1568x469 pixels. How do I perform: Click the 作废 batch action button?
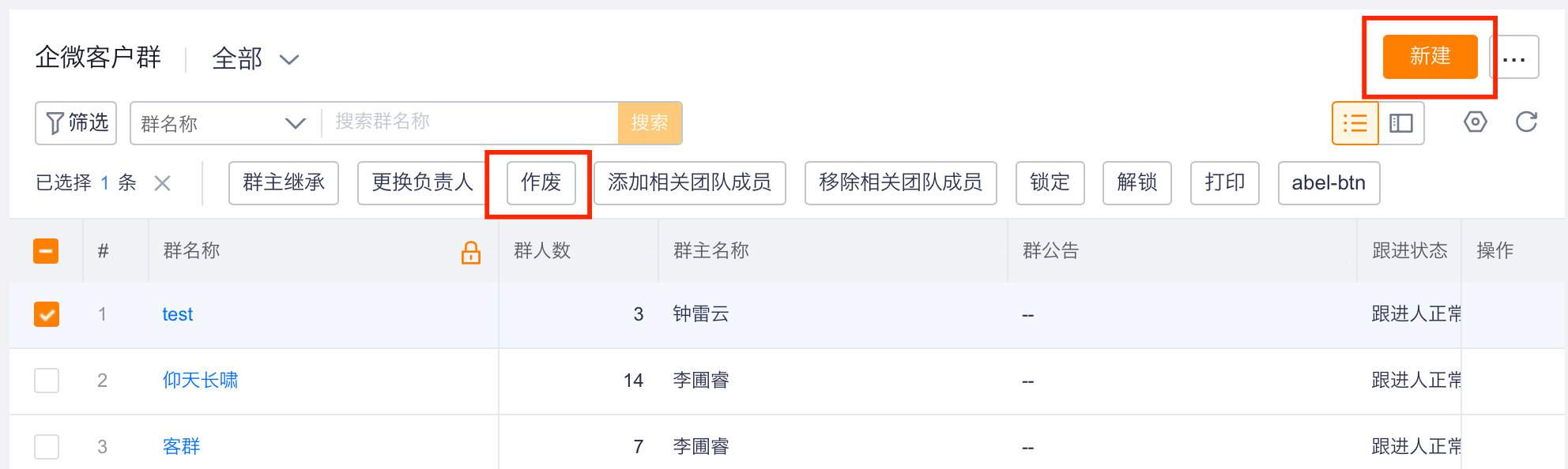point(541,183)
